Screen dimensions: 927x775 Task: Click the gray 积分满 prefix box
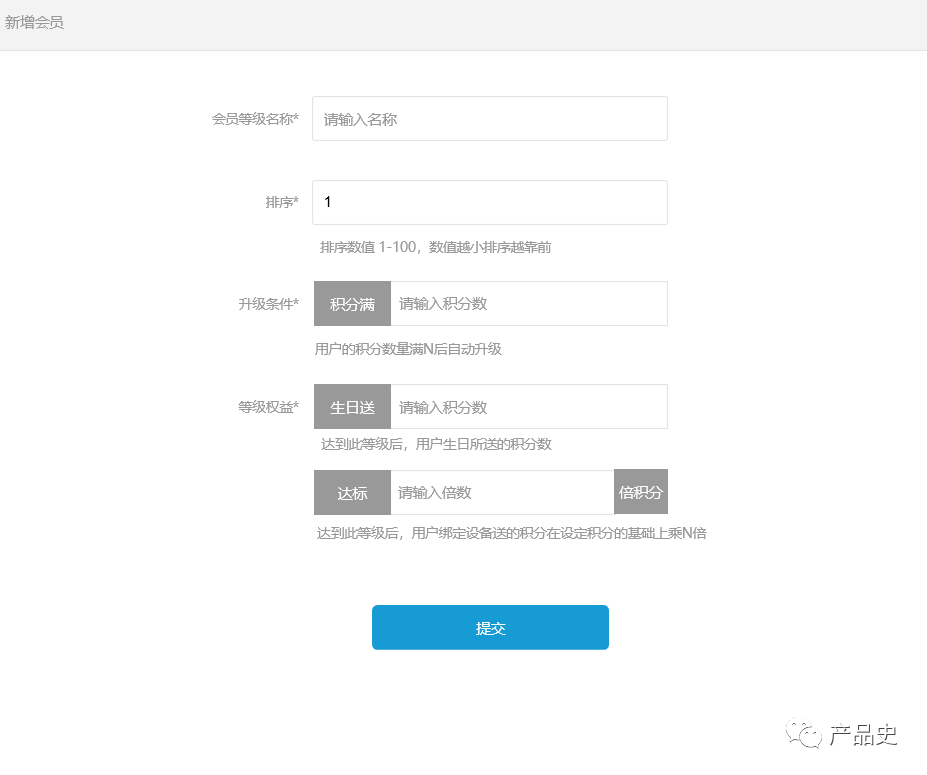tap(352, 304)
